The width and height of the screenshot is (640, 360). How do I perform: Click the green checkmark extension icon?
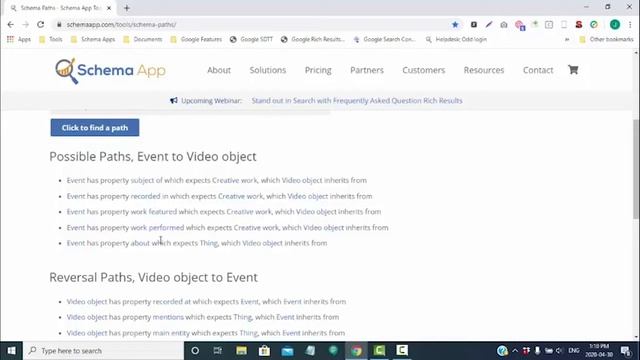[594, 24]
